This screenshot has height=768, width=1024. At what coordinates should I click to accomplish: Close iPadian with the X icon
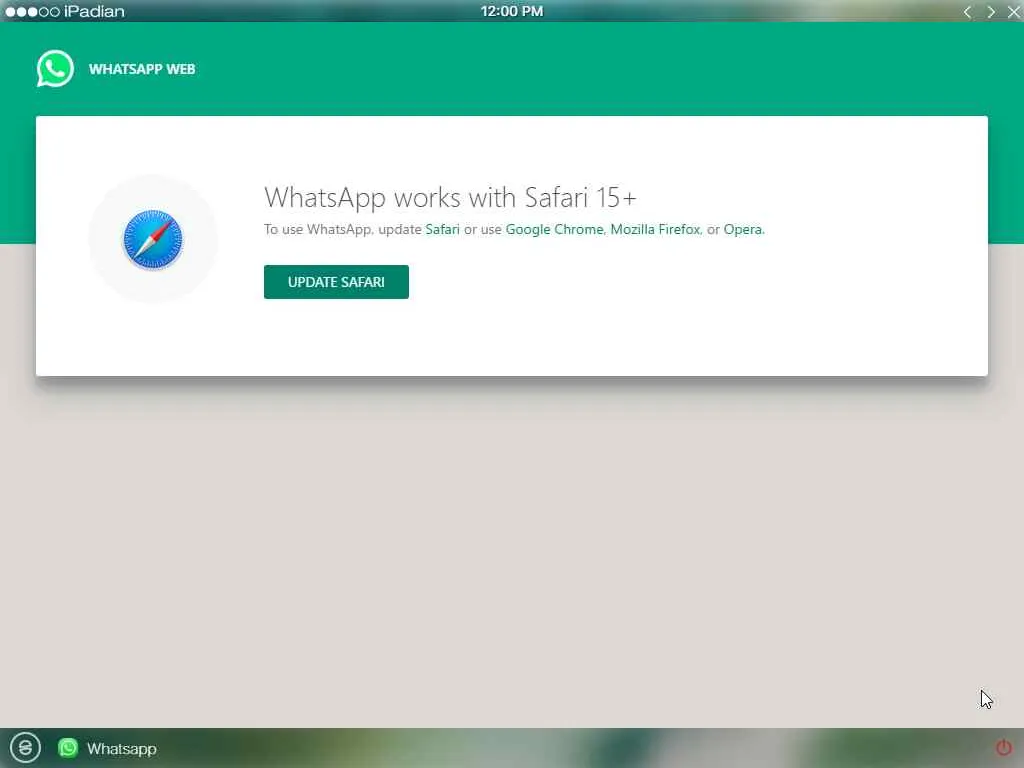point(1014,12)
